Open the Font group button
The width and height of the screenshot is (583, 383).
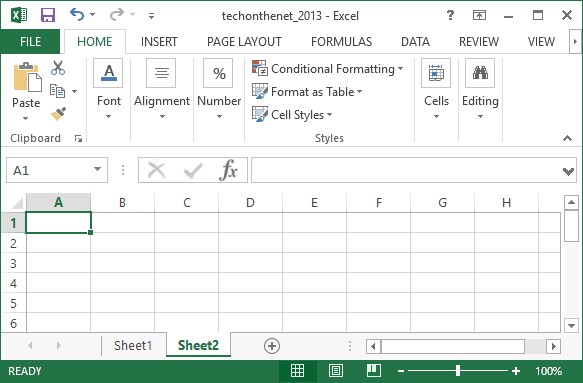click(x=108, y=89)
